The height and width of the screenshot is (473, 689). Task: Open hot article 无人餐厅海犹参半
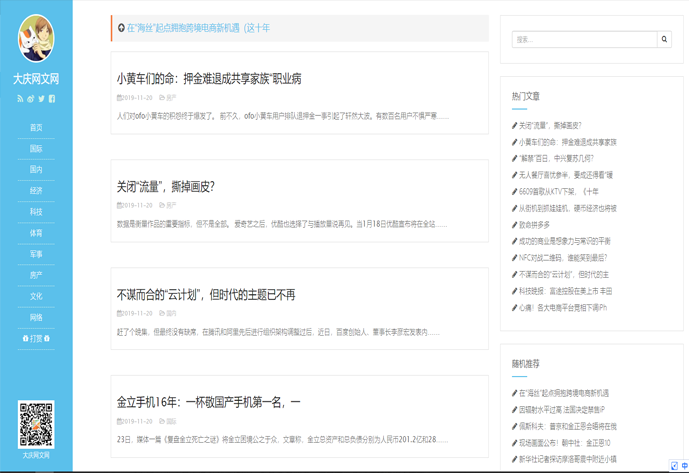click(x=565, y=175)
